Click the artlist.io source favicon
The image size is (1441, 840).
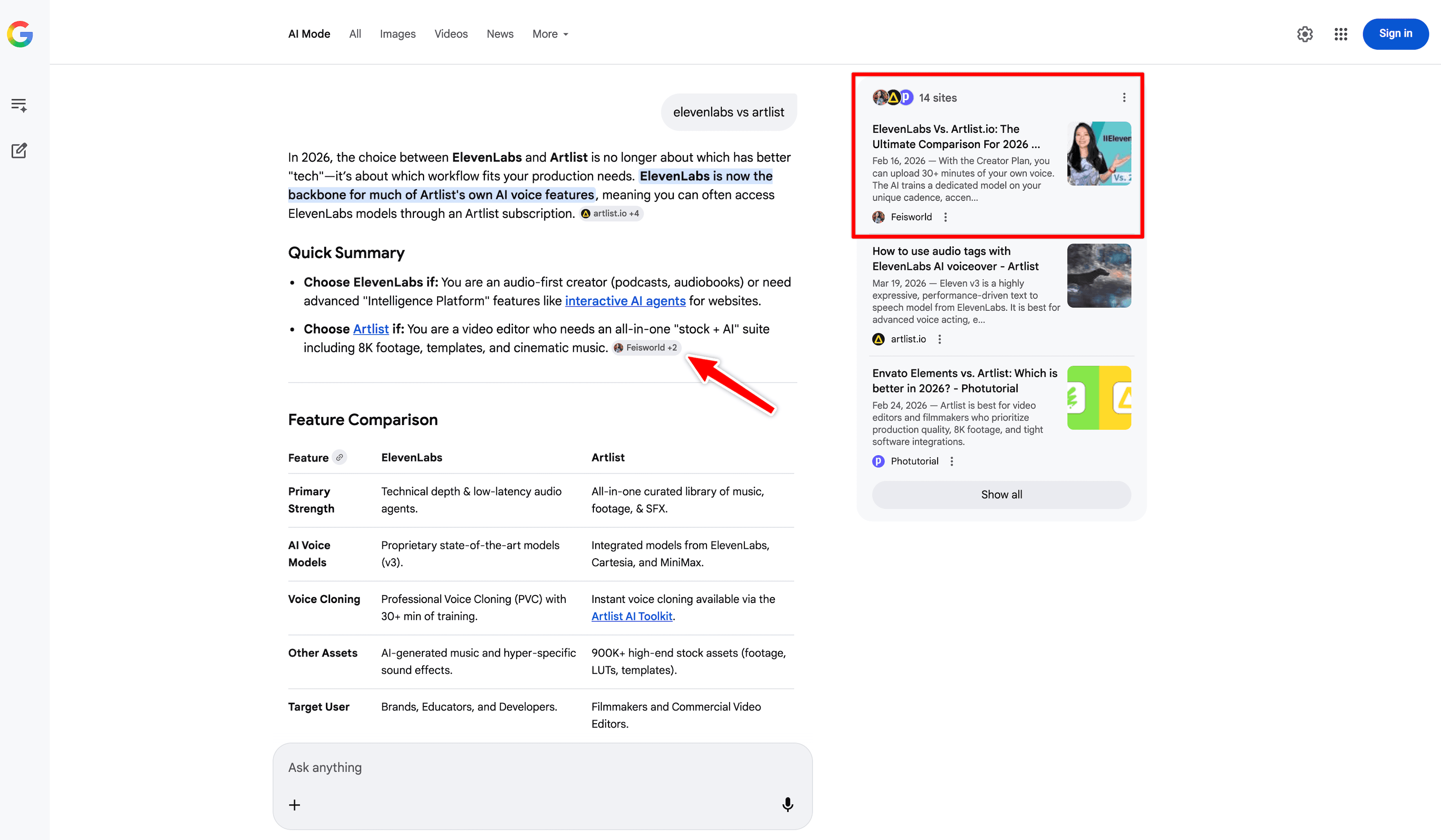tap(878, 339)
